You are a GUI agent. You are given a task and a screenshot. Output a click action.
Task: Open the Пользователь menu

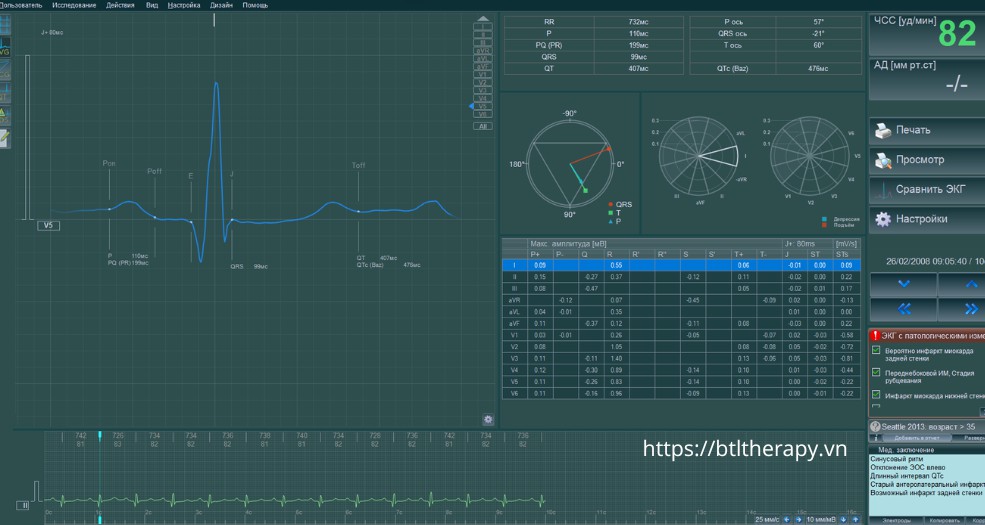pos(21,5)
